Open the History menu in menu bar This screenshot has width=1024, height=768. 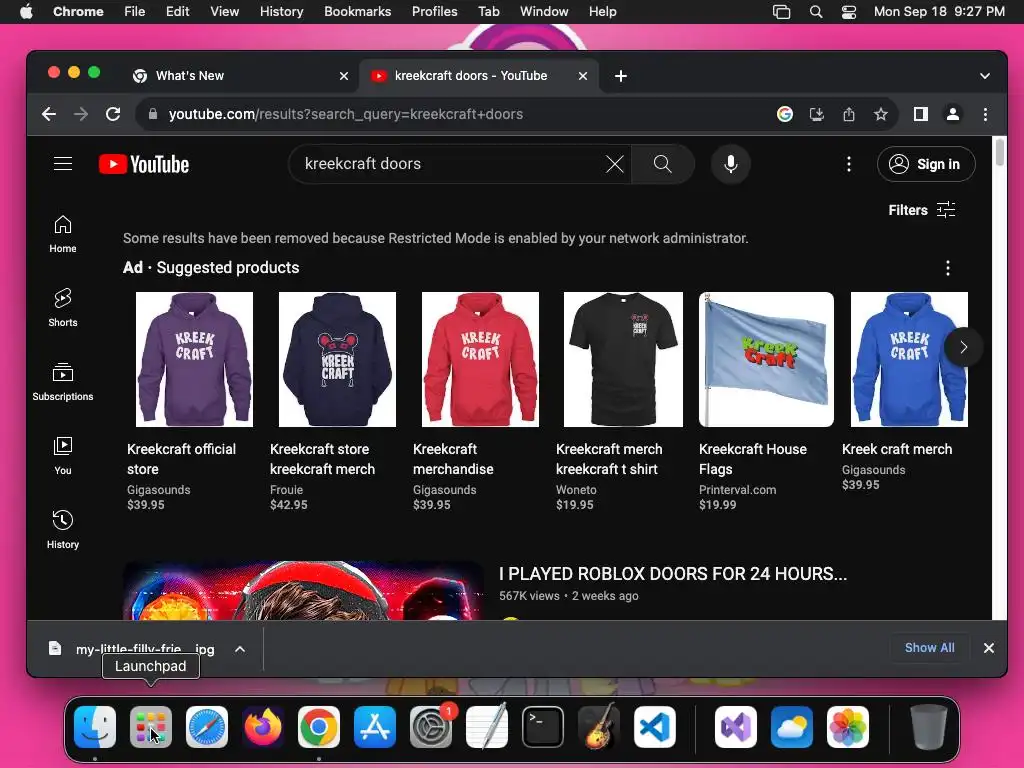(281, 12)
